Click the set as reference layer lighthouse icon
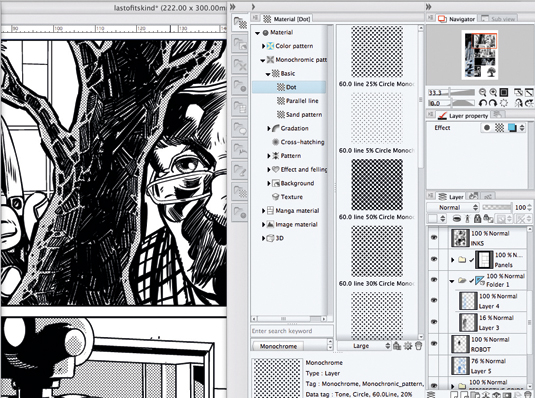This screenshot has height=398, width=535. [x=467, y=218]
